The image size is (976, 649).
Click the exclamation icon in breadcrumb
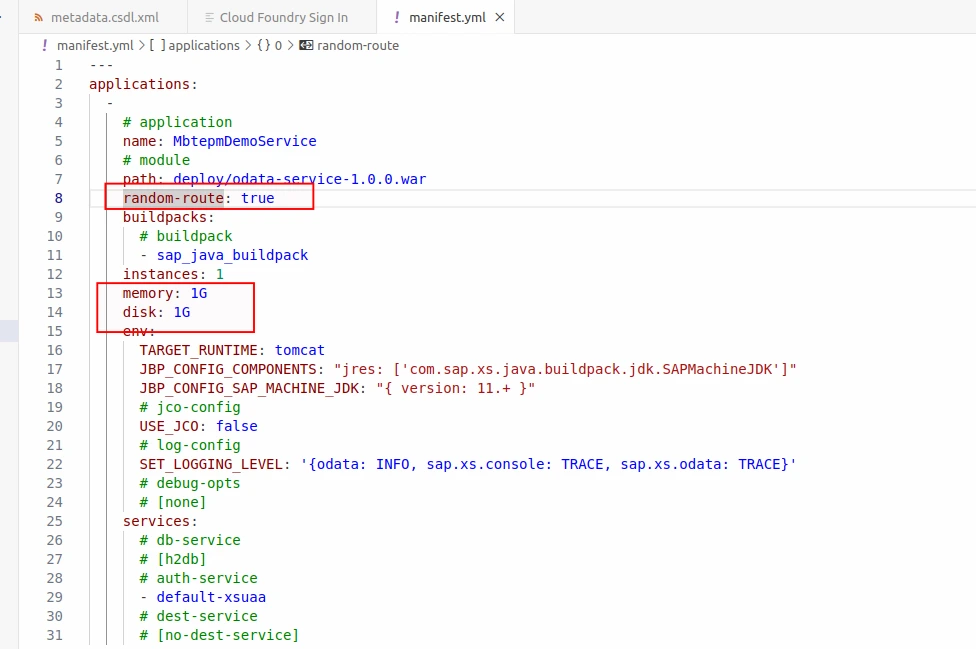click(45, 45)
